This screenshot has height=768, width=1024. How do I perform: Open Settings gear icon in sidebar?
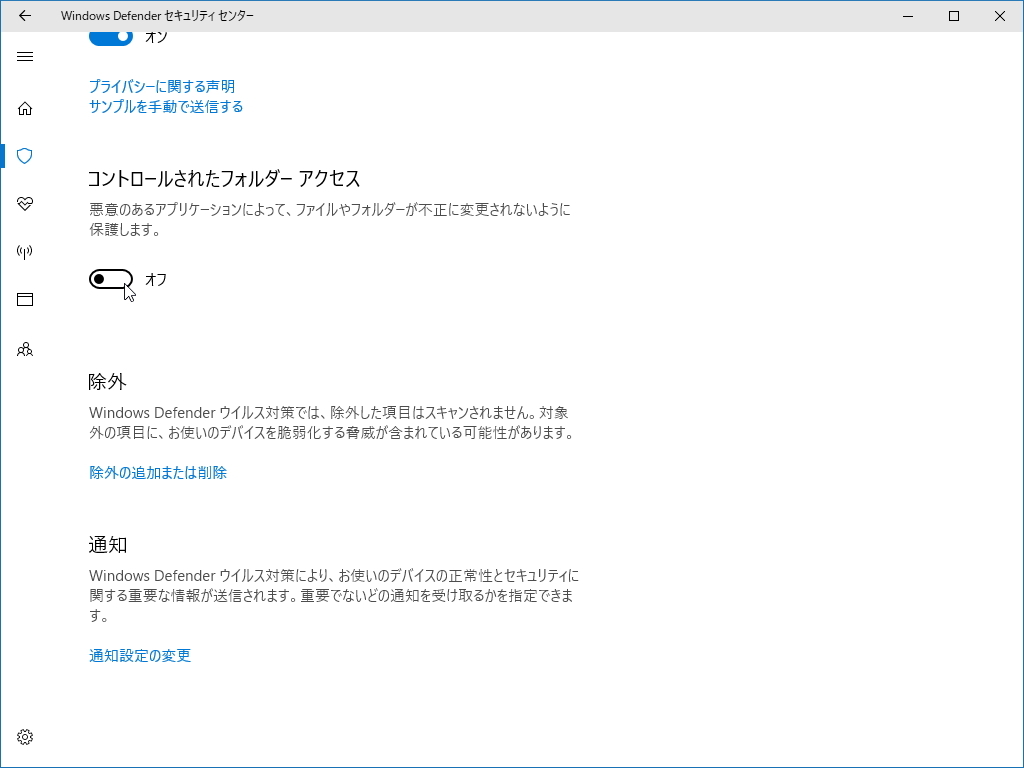pyautogui.click(x=25, y=737)
